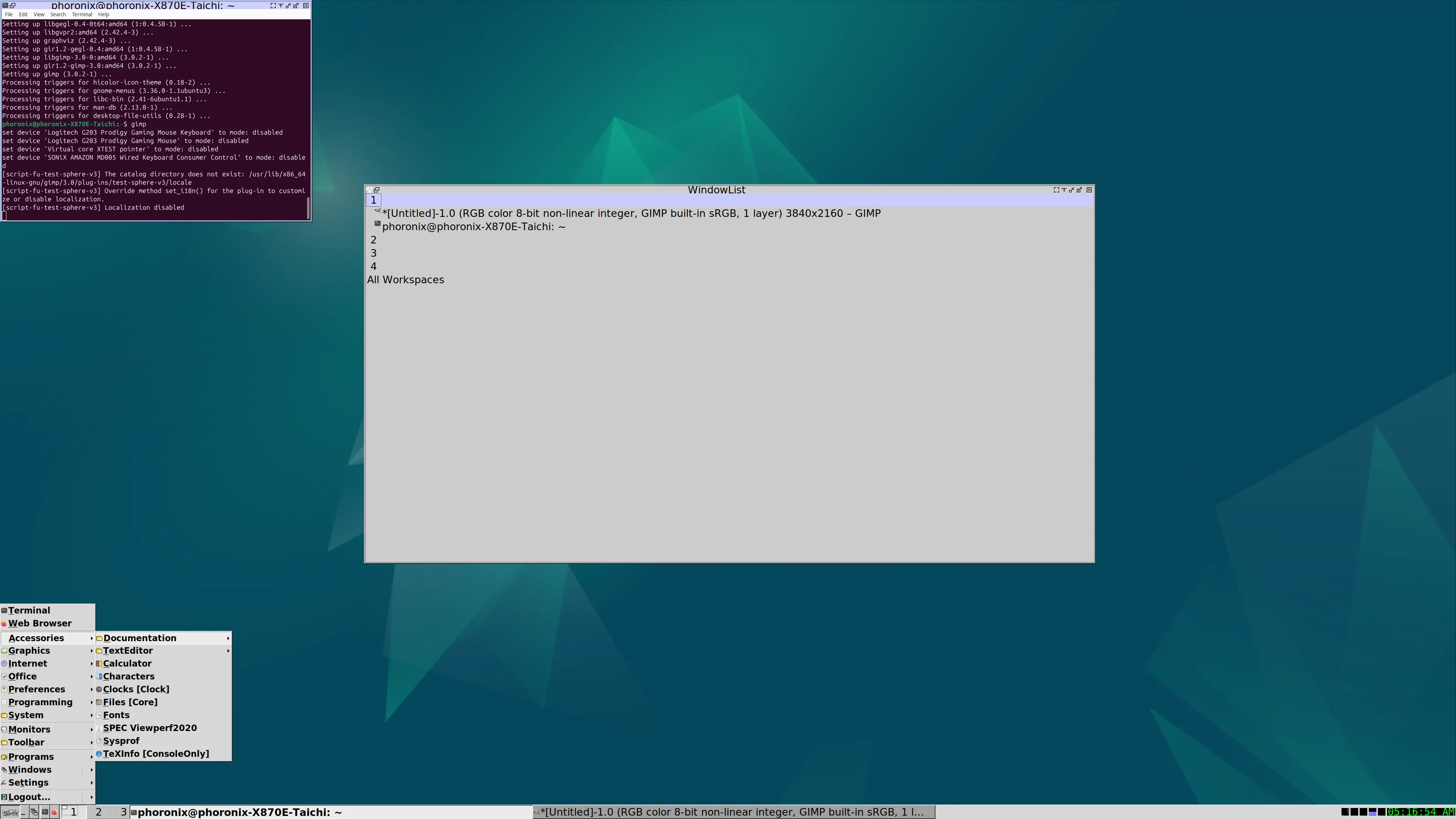
Task: Select workspace 1 on the taskbar
Action: (74, 812)
